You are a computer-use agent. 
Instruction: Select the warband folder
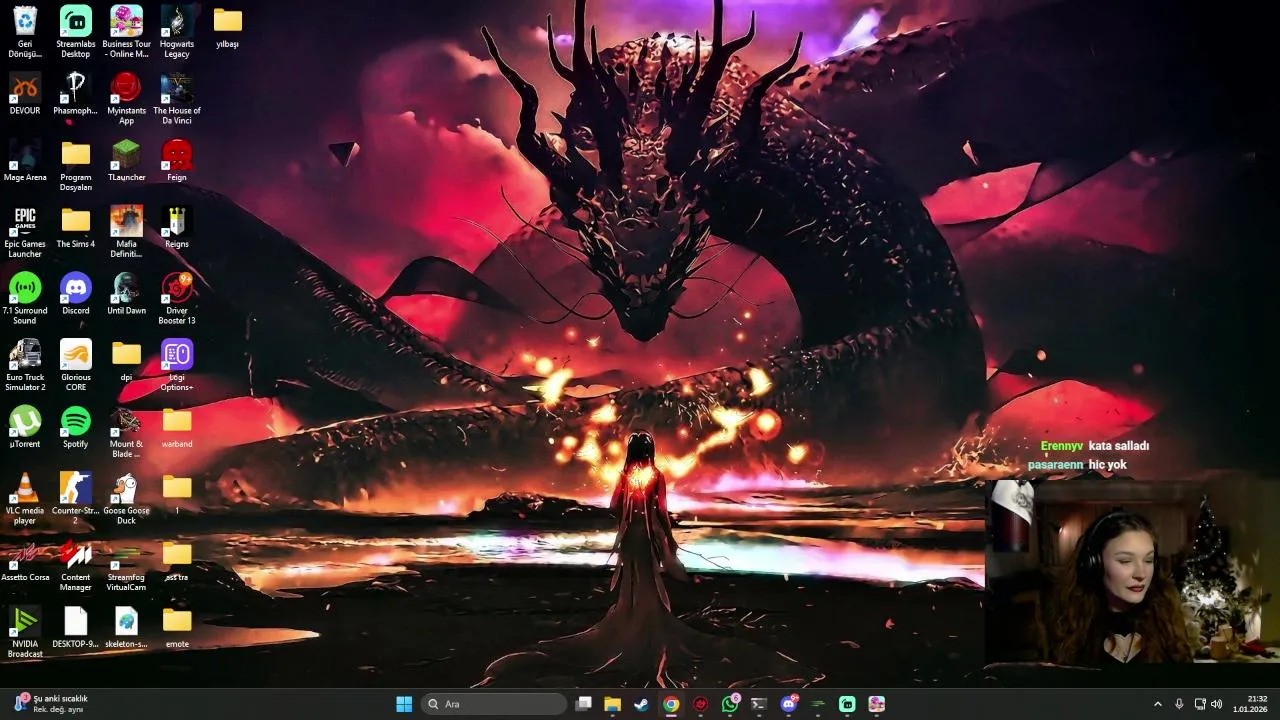pyautogui.click(x=177, y=427)
